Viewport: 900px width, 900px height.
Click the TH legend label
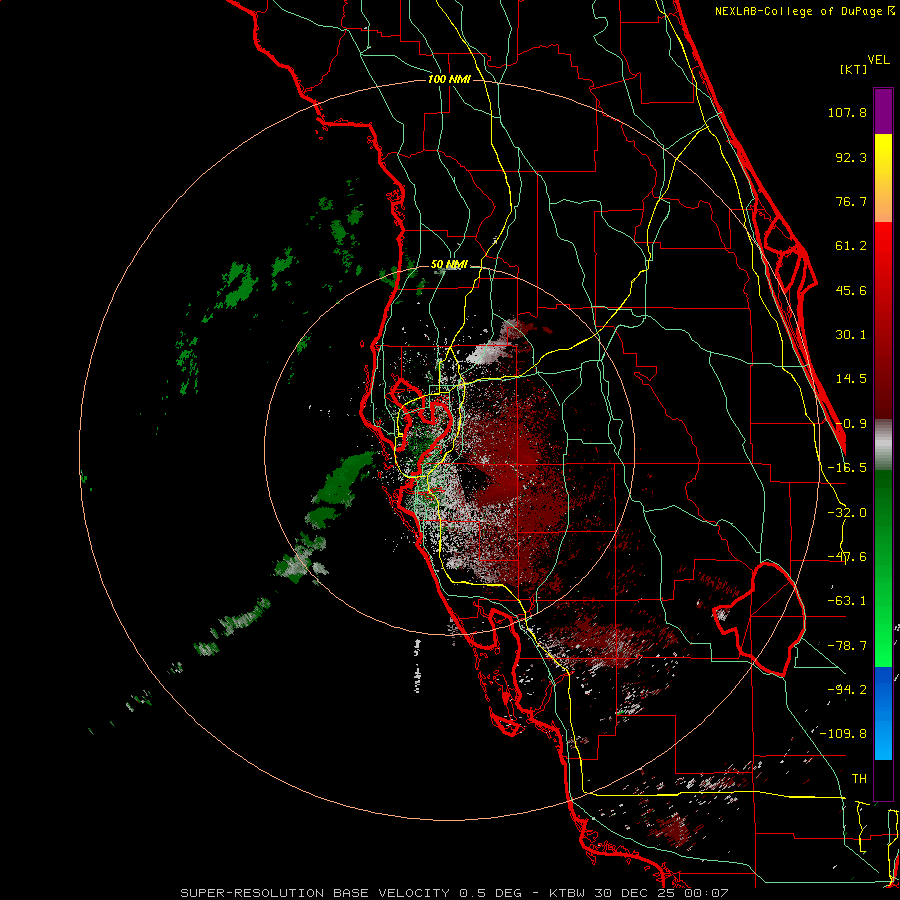click(x=859, y=778)
